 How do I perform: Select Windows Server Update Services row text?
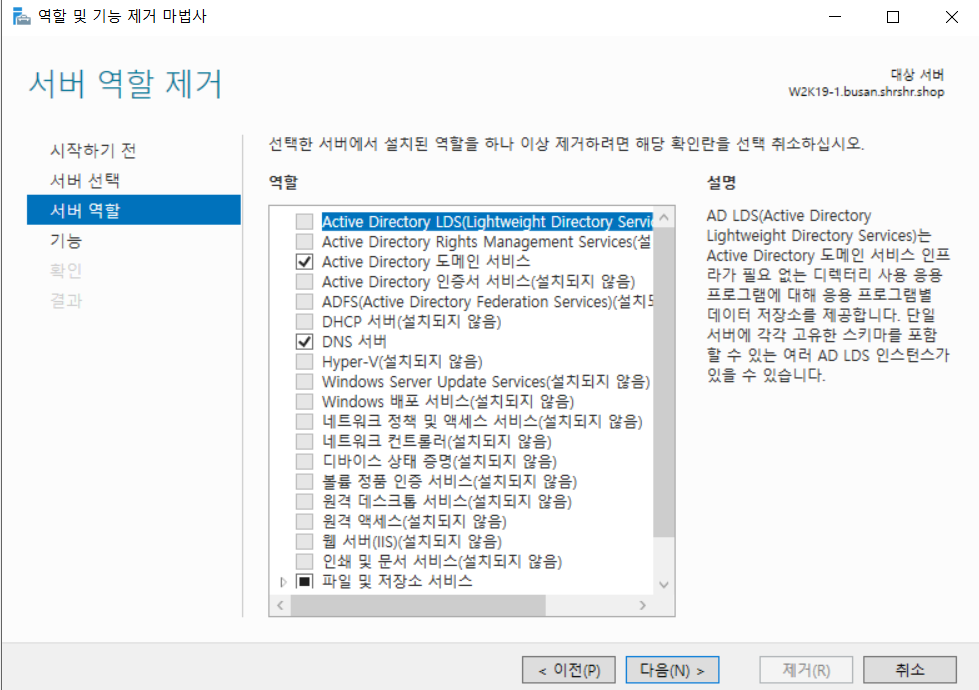click(486, 382)
